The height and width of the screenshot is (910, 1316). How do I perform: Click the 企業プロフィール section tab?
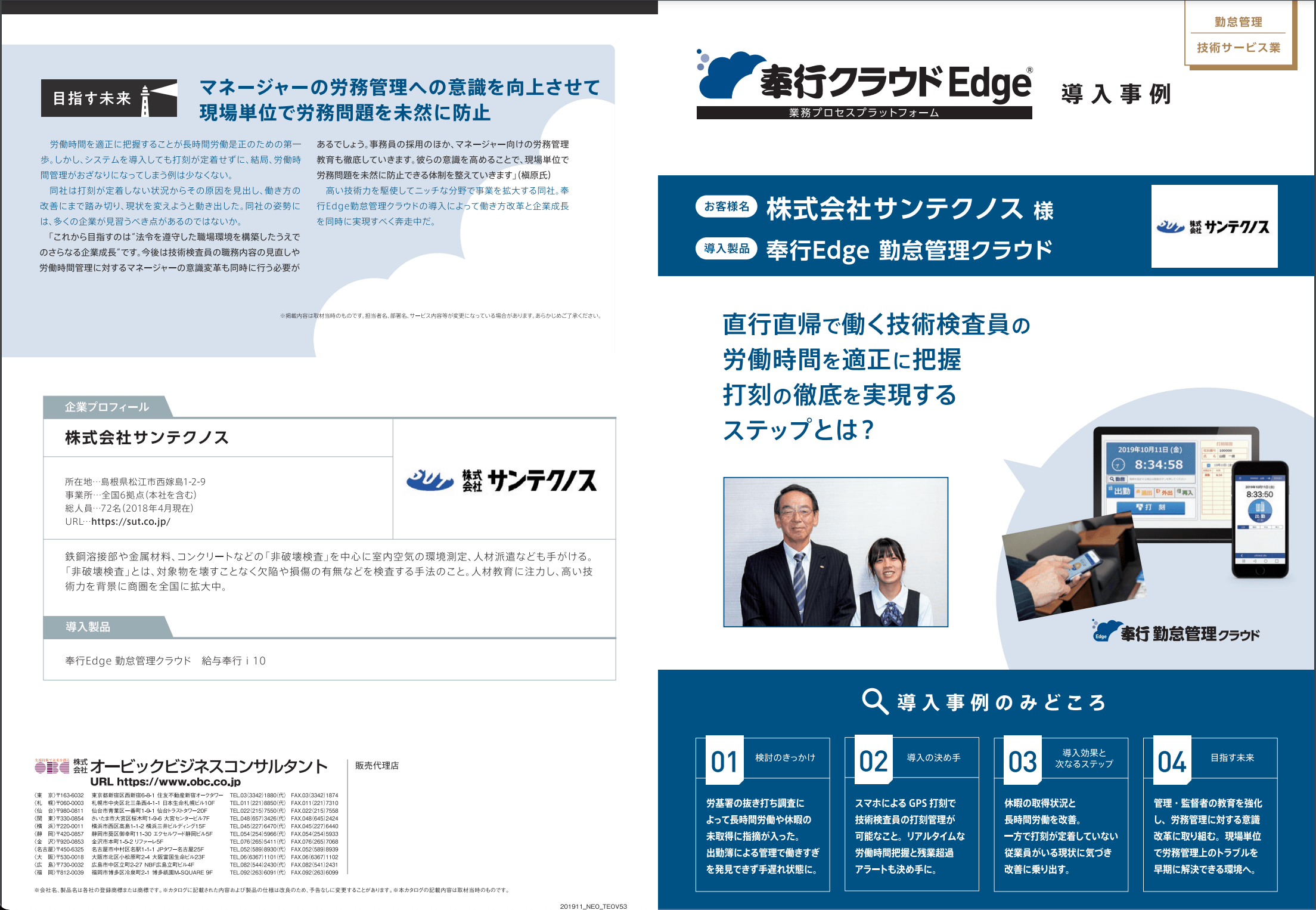(107, 407)
